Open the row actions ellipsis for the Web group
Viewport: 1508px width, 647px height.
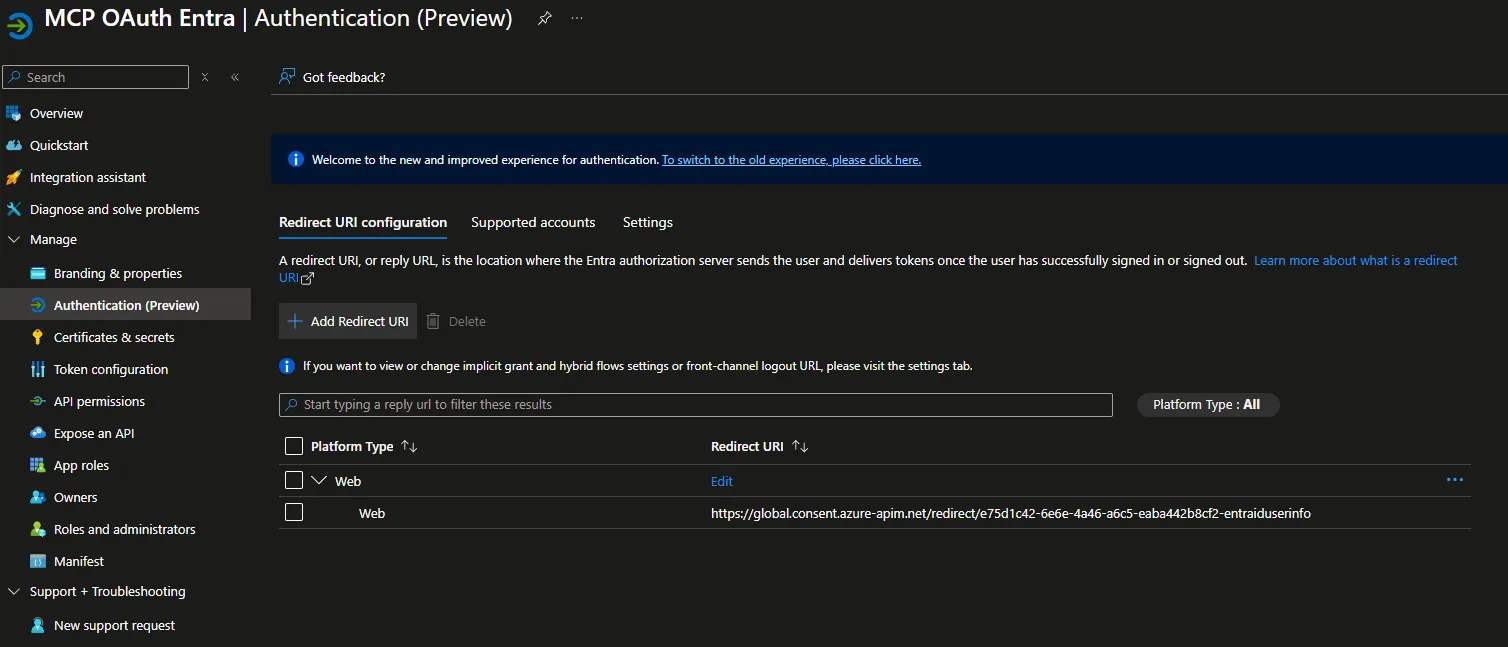tap(1455, 480)
